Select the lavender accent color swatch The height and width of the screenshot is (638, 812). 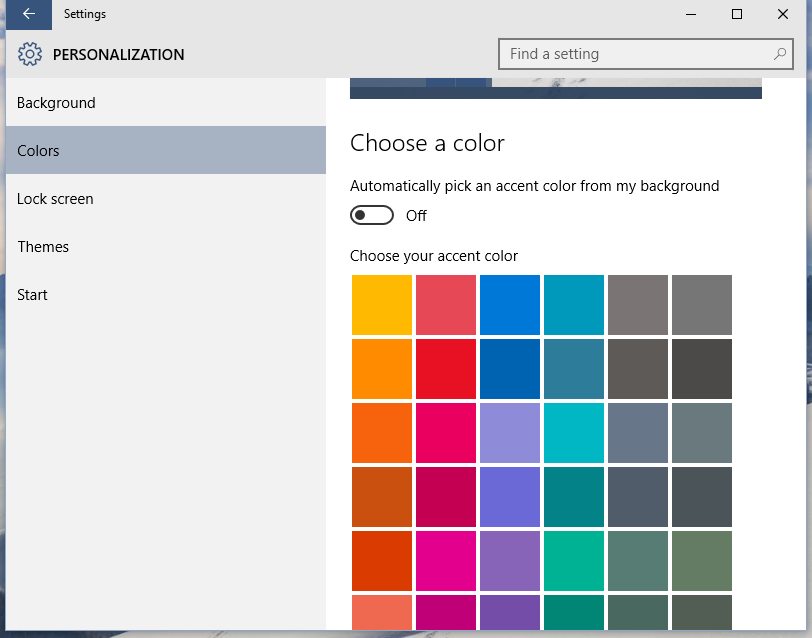[510, 433]
